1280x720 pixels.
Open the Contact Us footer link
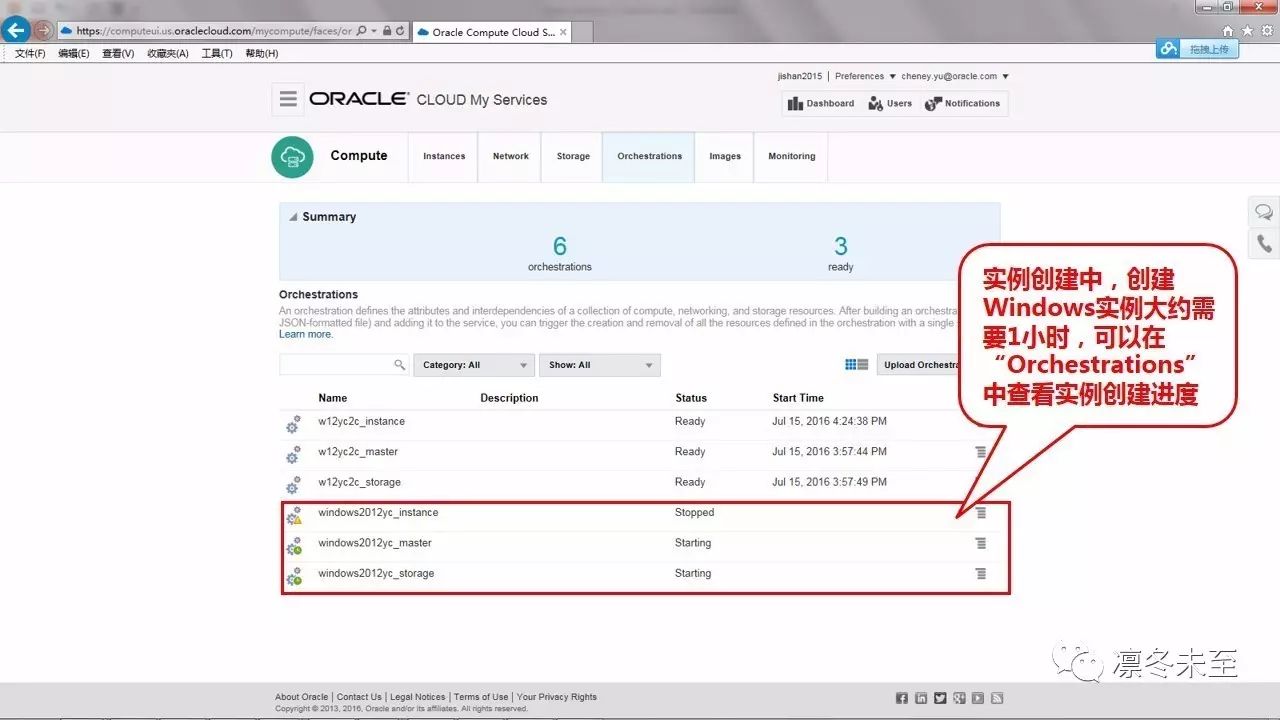tap(359, 697)
